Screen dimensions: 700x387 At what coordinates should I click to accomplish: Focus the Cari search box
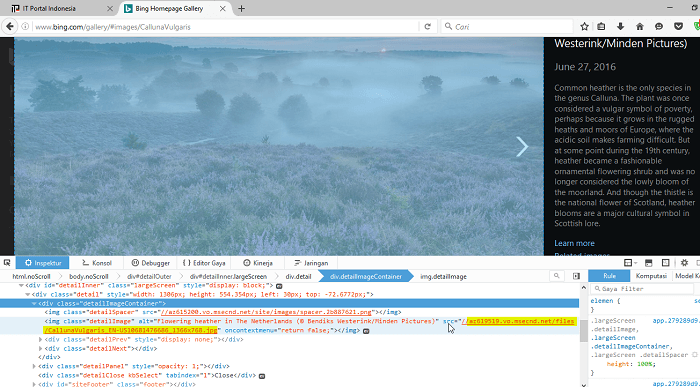pyautogui.click(x=507, y=27)
